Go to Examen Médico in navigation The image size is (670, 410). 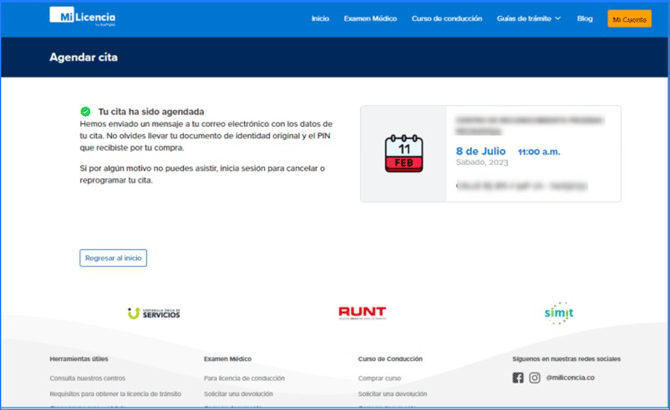(370, 19)
